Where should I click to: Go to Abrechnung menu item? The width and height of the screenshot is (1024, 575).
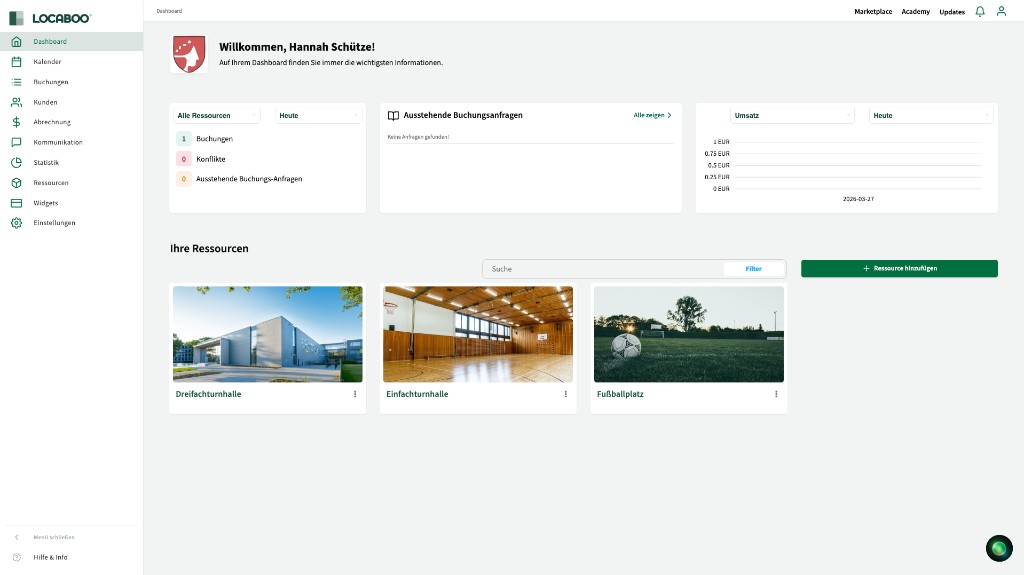[71, 122]
